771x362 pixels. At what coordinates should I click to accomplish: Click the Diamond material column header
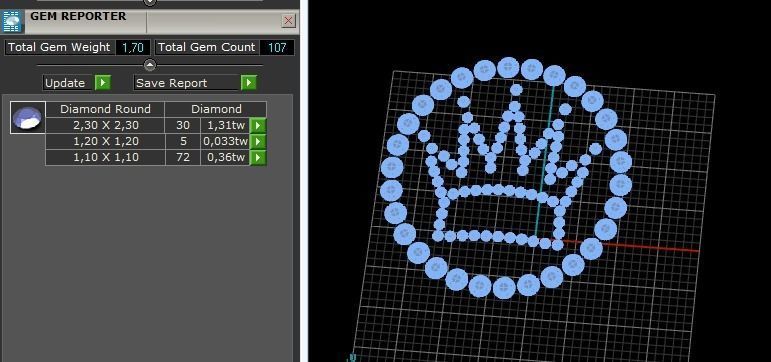click(x=216, y=109)
